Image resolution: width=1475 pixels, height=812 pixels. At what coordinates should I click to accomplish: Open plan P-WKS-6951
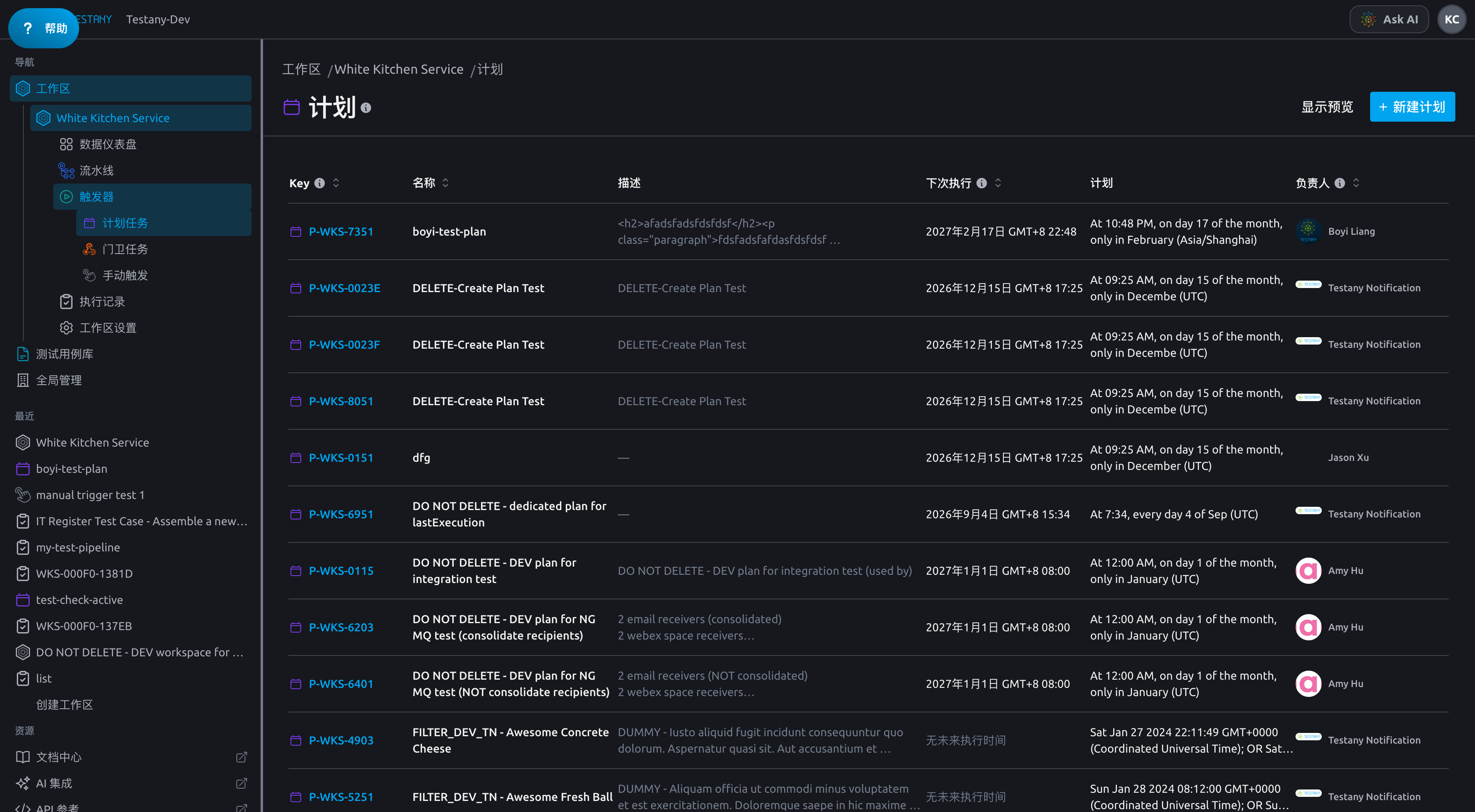341,515
